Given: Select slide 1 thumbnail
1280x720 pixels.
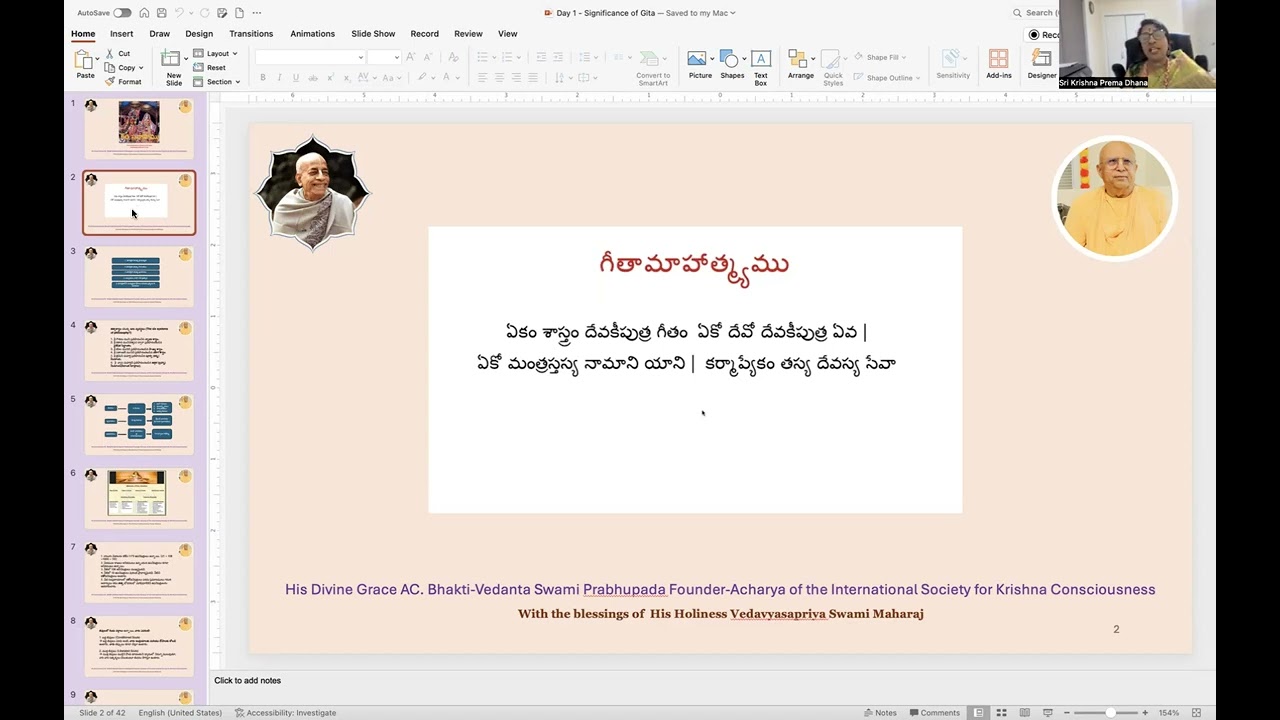Looking at the screenshot, I should point(139,128).
